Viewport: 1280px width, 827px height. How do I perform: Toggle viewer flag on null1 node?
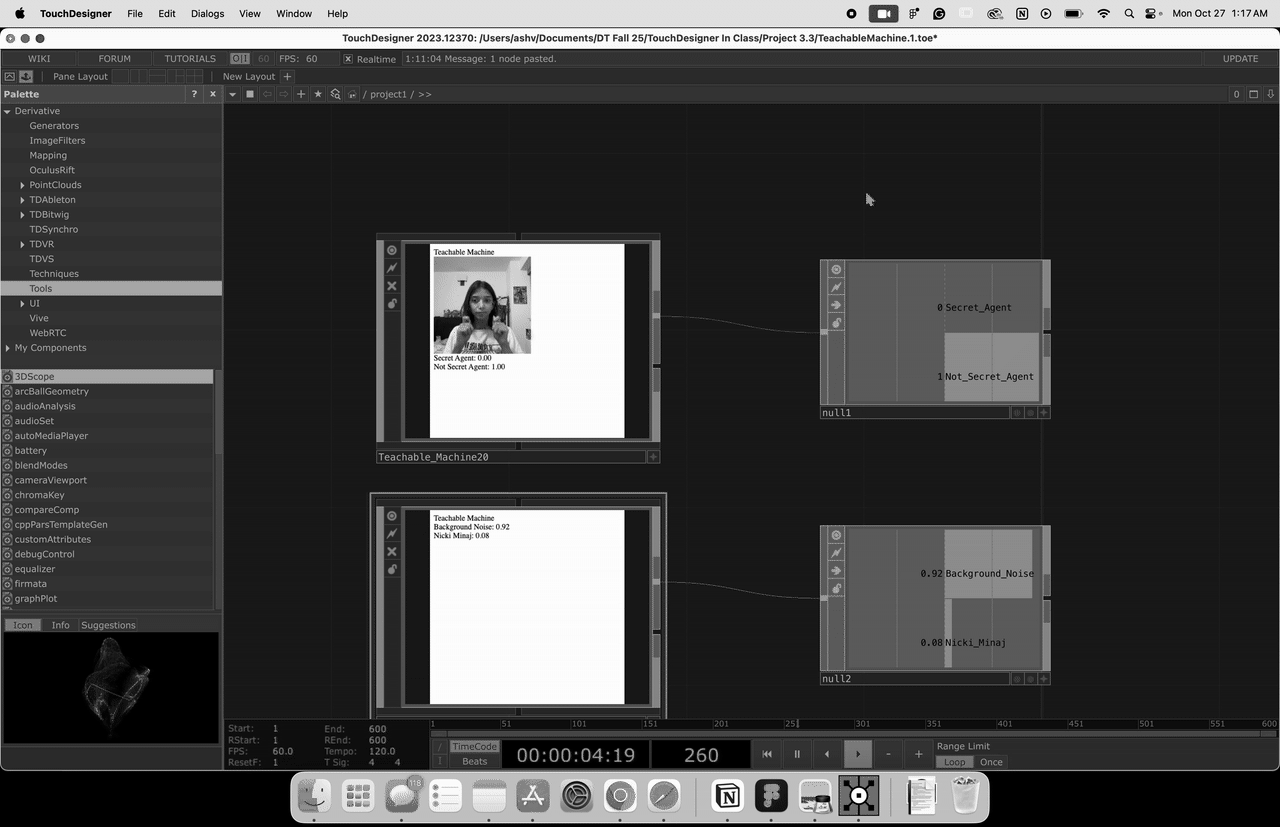[836, 269]
